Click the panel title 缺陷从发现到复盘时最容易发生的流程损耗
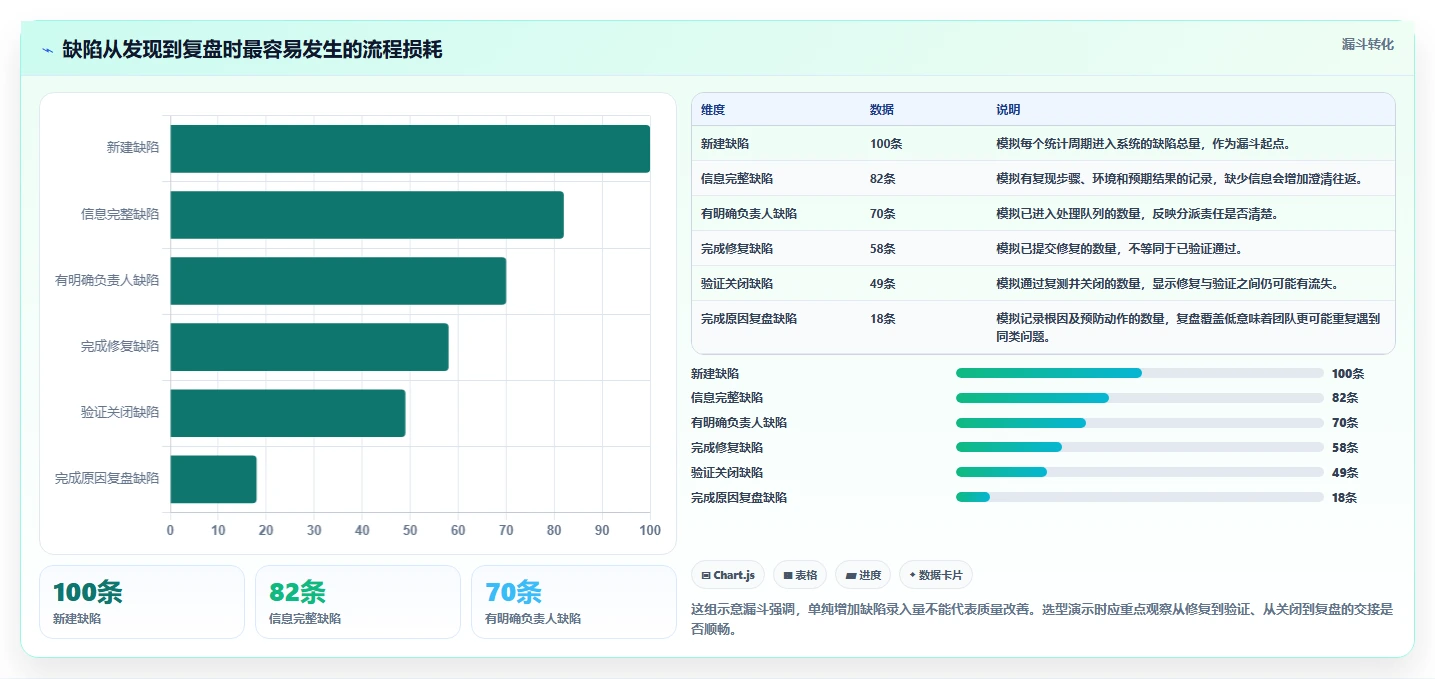This screenshot has height=679, width=1435. (x=252, y=50)
